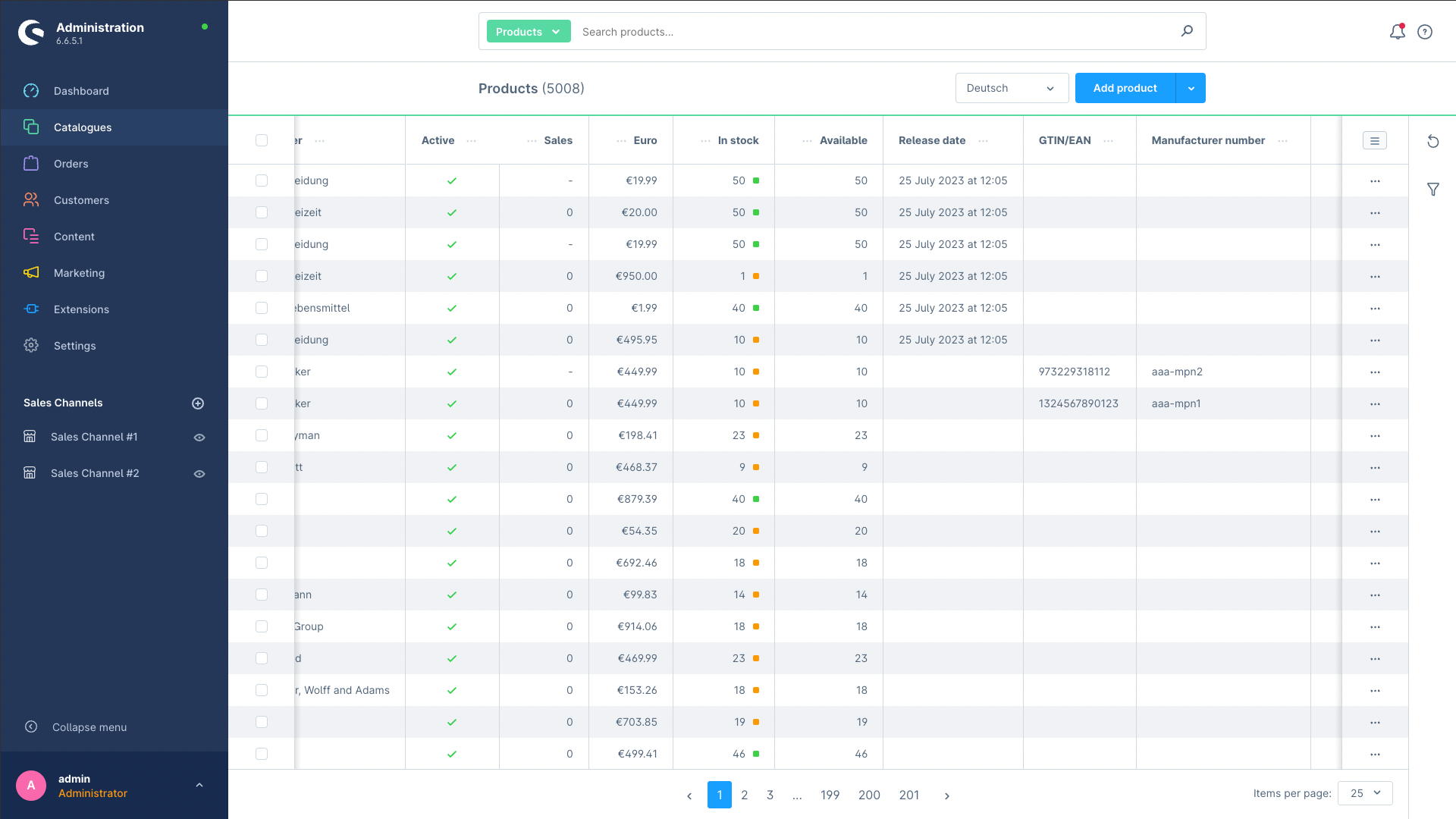The height and width of the screenshot is (819, 1456).
Task: Open the filter sidebar funnel icon
Action: point(1432,190)
